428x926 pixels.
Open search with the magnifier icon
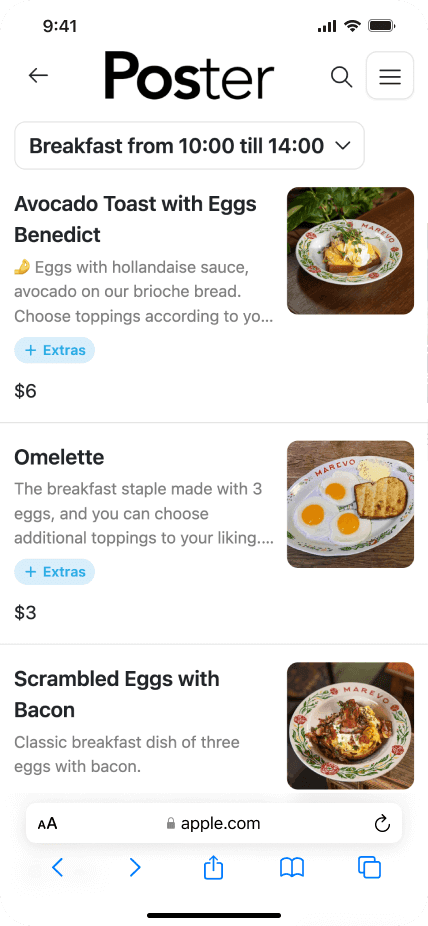point(341,77)
